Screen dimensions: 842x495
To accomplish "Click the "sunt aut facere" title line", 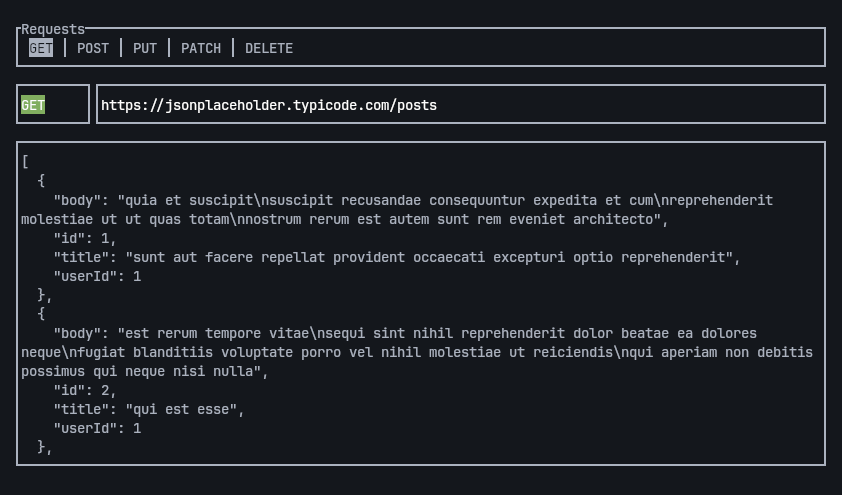I will [395, 257].
